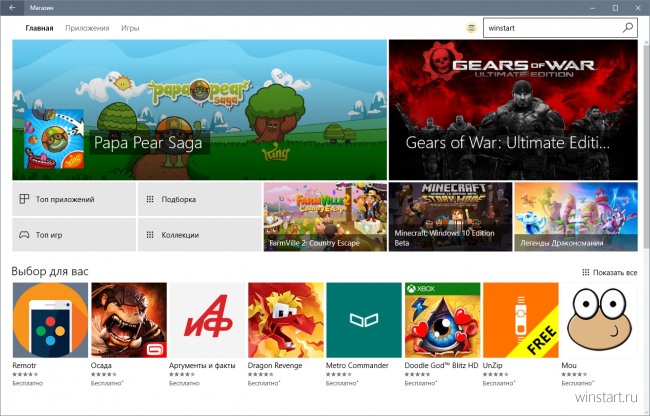
Task: Open the Топ приложений list
Action: tap(74, 199)
